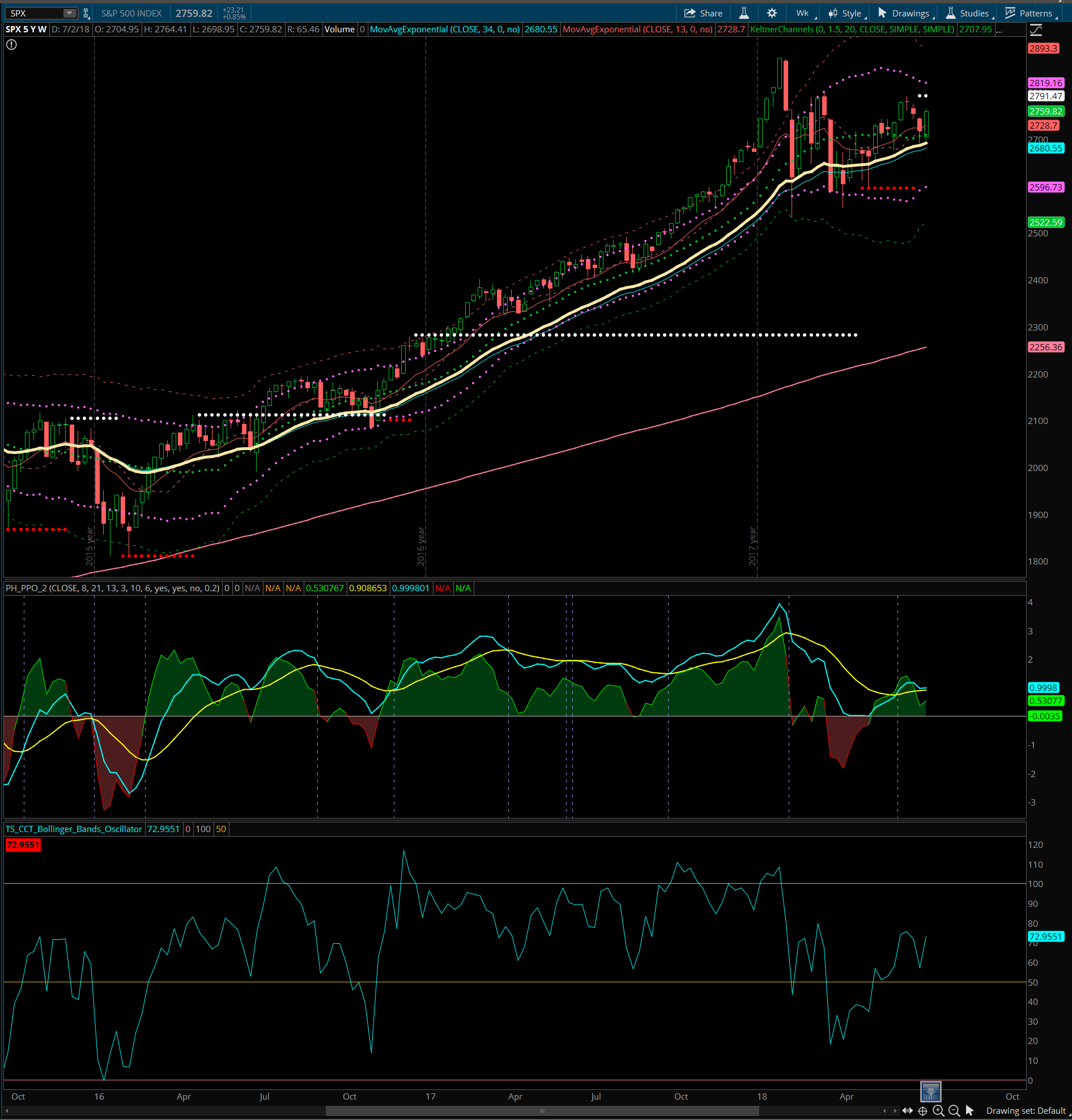The width and height of the screenshot is (1072, 1120).
Task: Click the expand time axis icon
Action: click(907, 1111)
